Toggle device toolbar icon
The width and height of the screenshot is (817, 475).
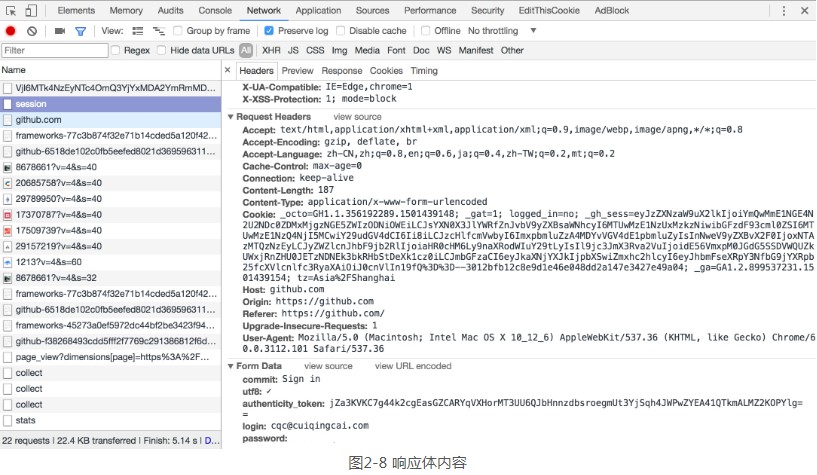[31, 10]
